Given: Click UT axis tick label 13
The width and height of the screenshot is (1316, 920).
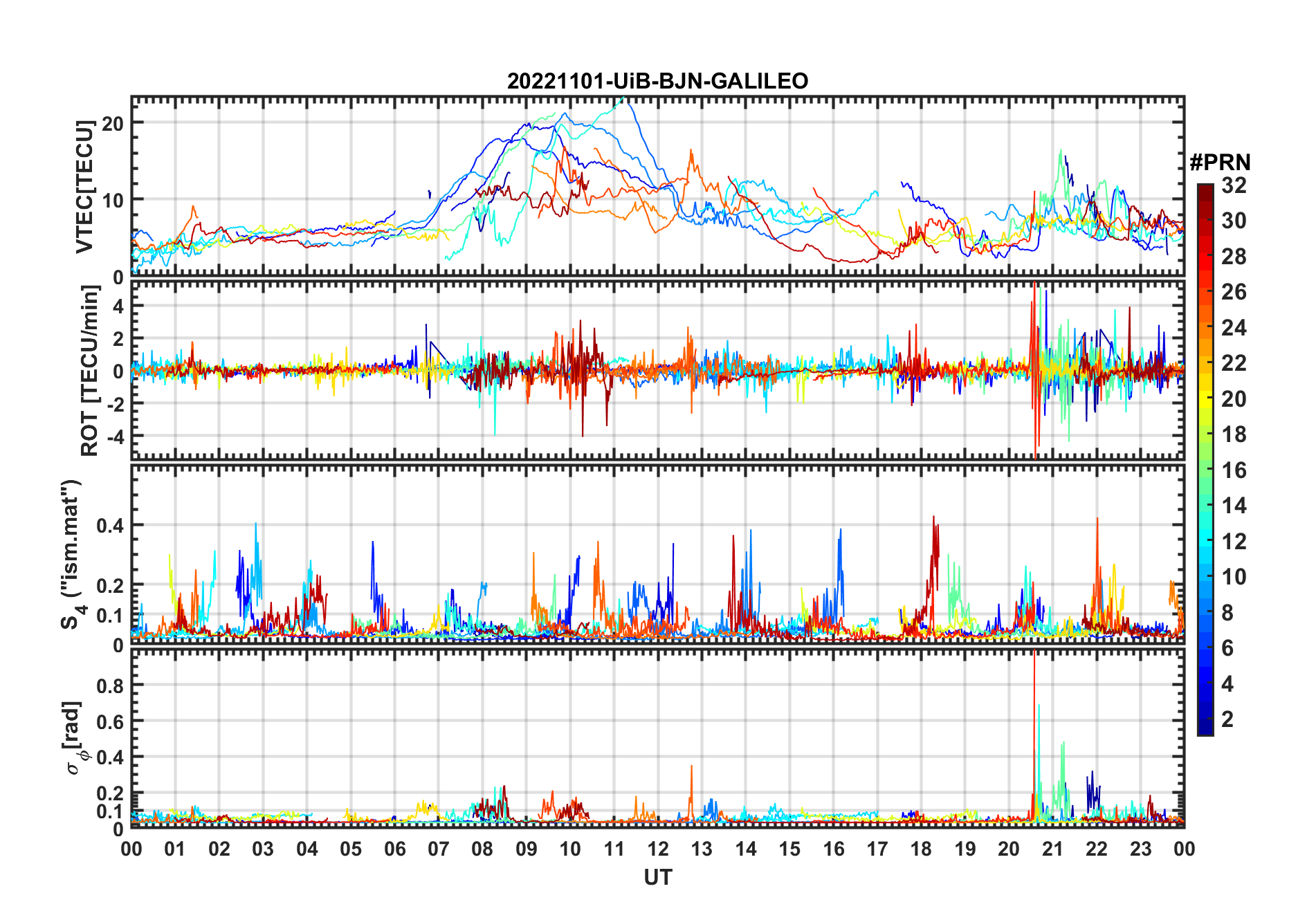Looking at the screenshot, I should pyautogui.click(x=702, y=849).
